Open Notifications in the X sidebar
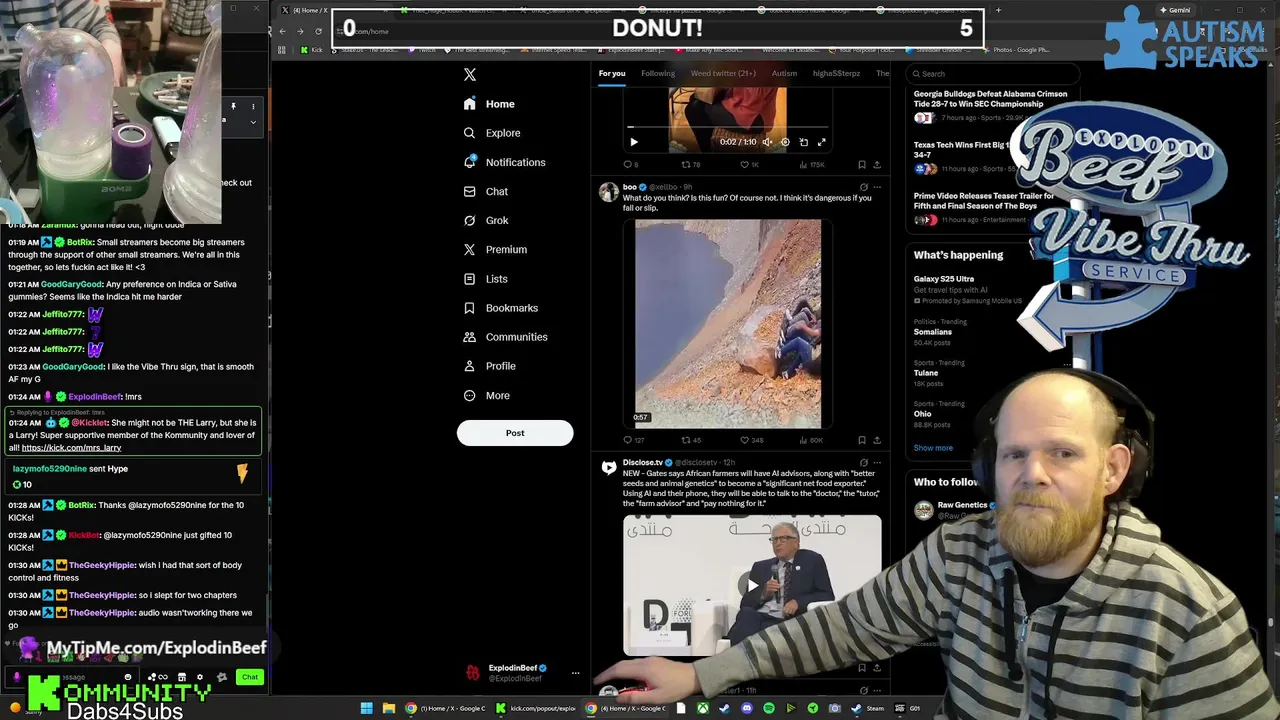This screenshot has height=720, width=1280. pyautogui.click(x=505, y=162)
